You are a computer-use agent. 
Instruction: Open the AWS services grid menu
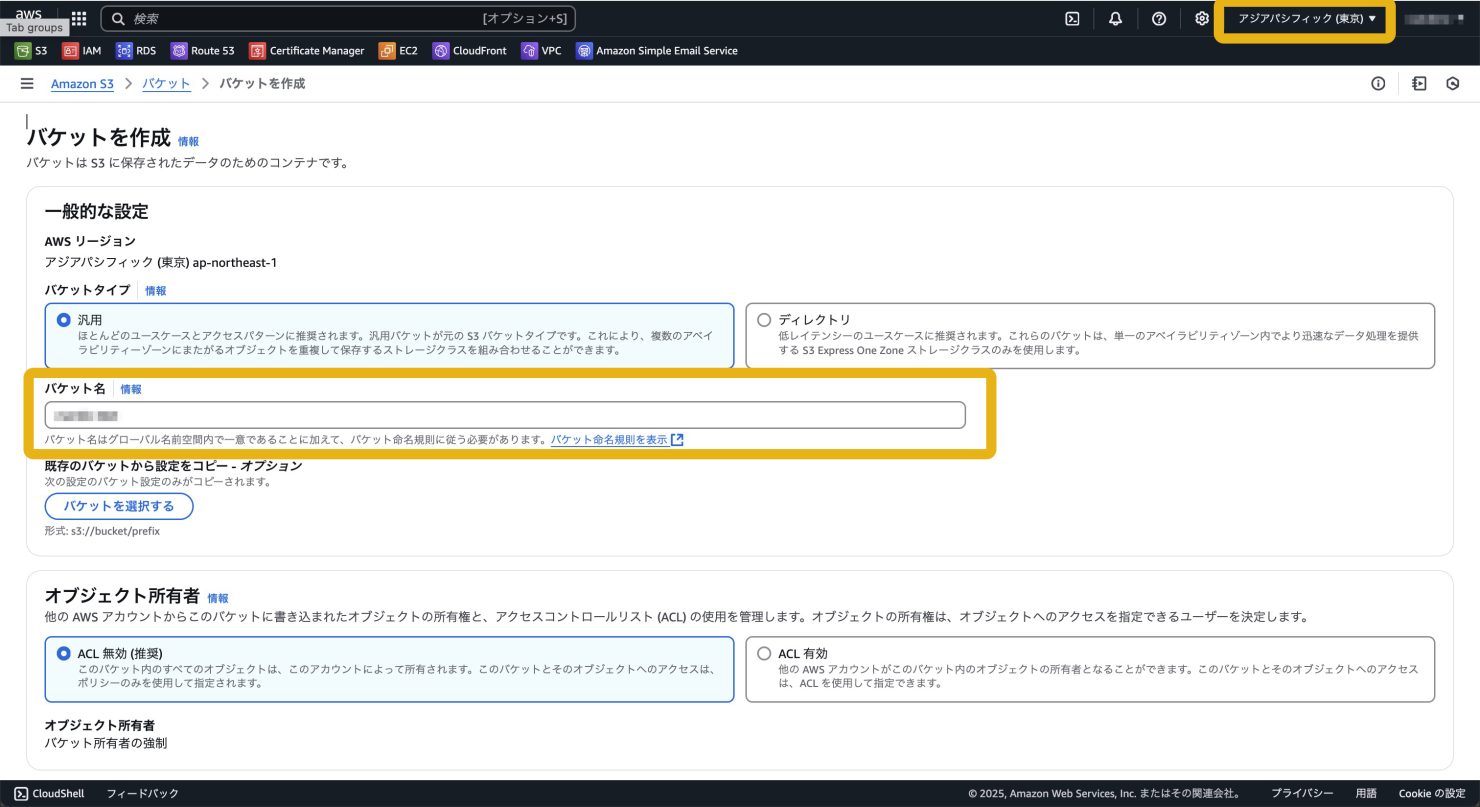tap(79, 18)
